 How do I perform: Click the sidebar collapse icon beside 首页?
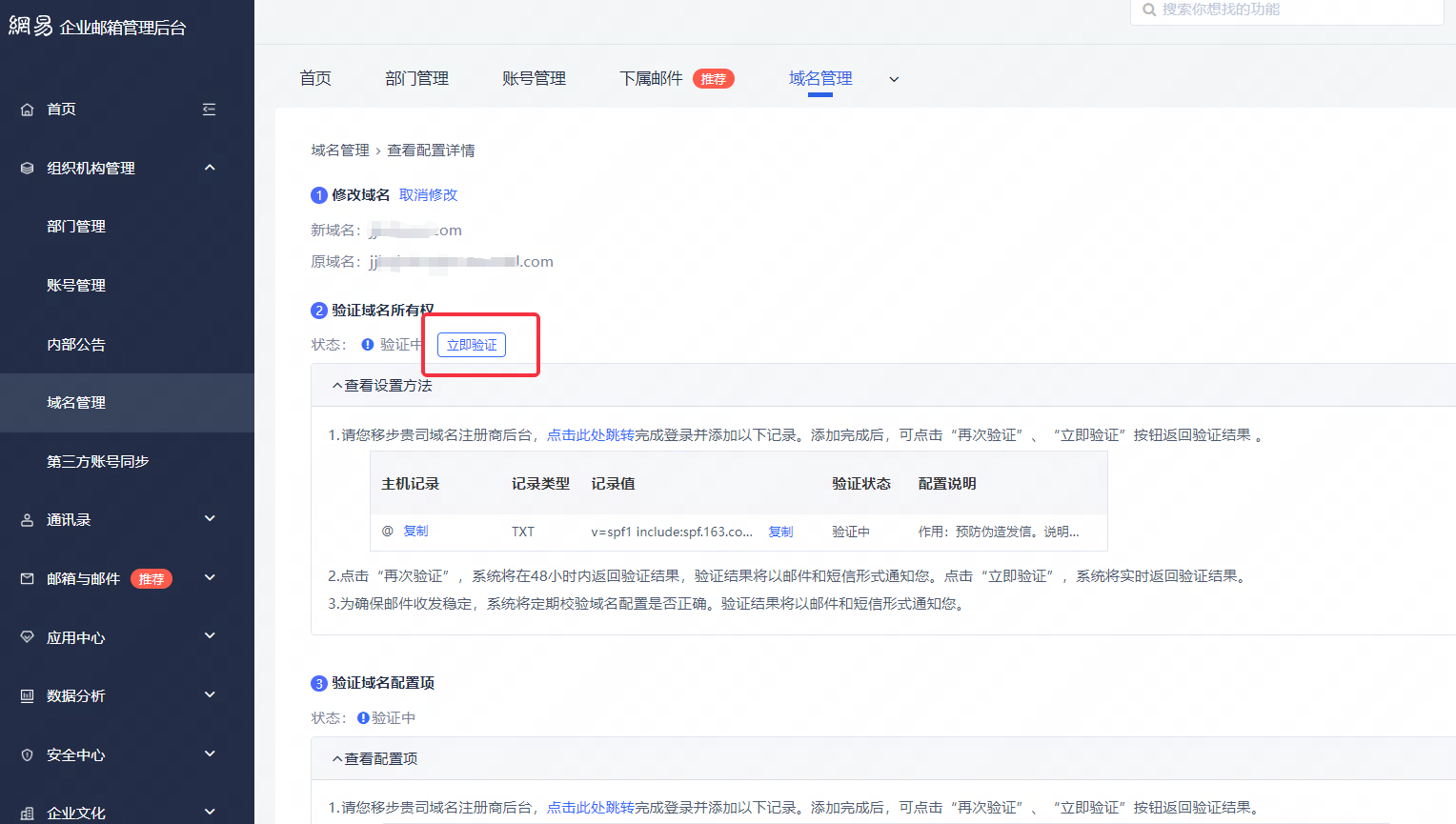[209, 110]
